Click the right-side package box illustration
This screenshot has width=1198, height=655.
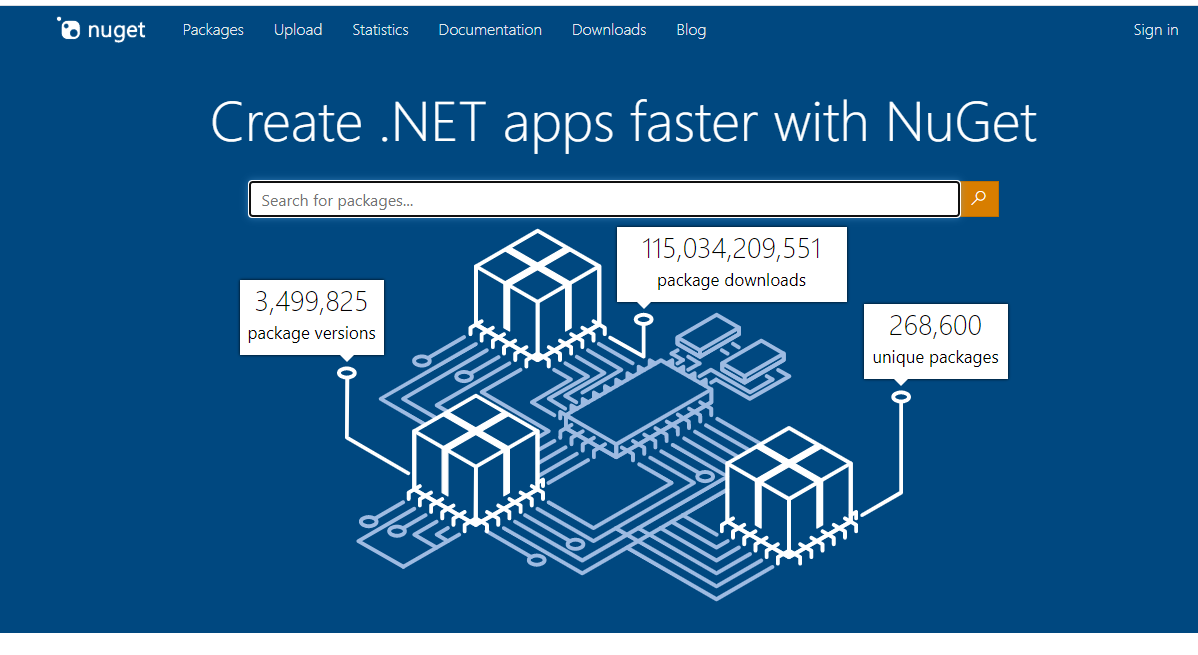coord(789,490)
